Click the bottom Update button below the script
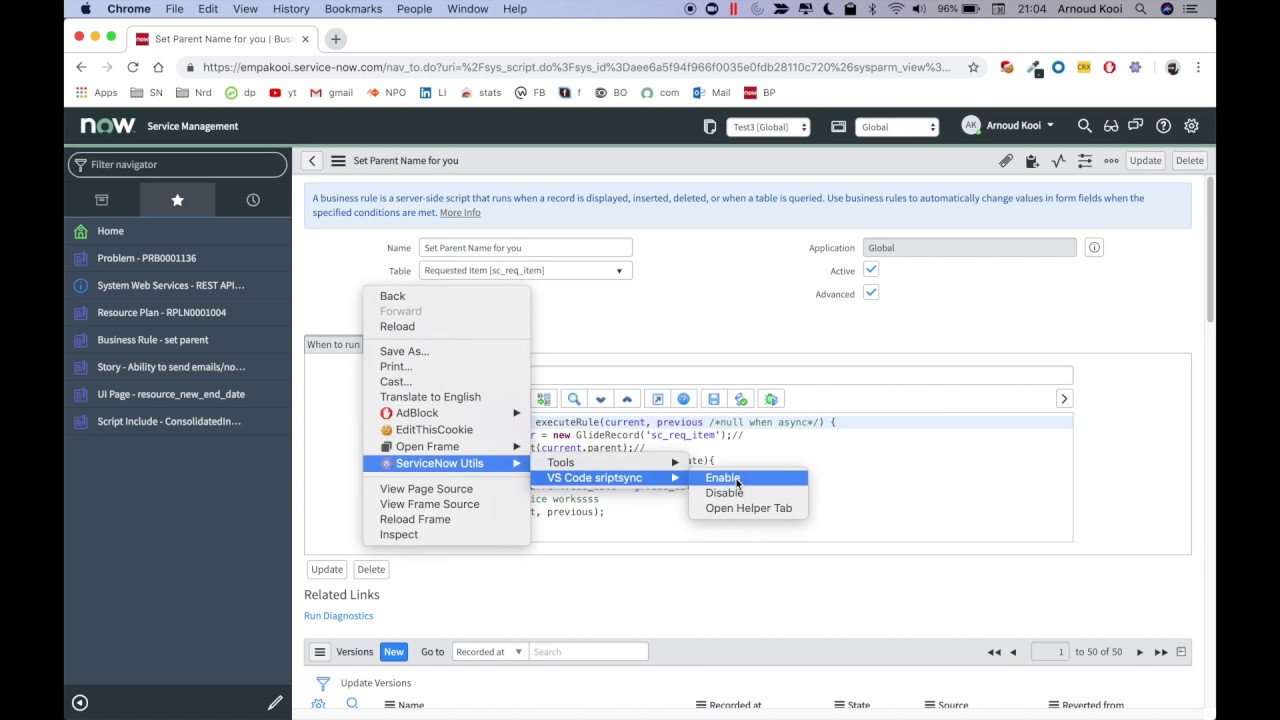The height and width of the screenshot is (720, 1280). pos(327,569)
